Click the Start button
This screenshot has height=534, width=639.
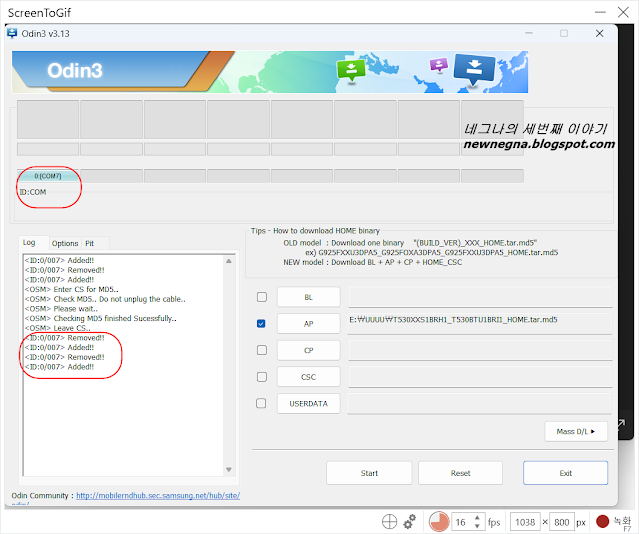(369, 473)
